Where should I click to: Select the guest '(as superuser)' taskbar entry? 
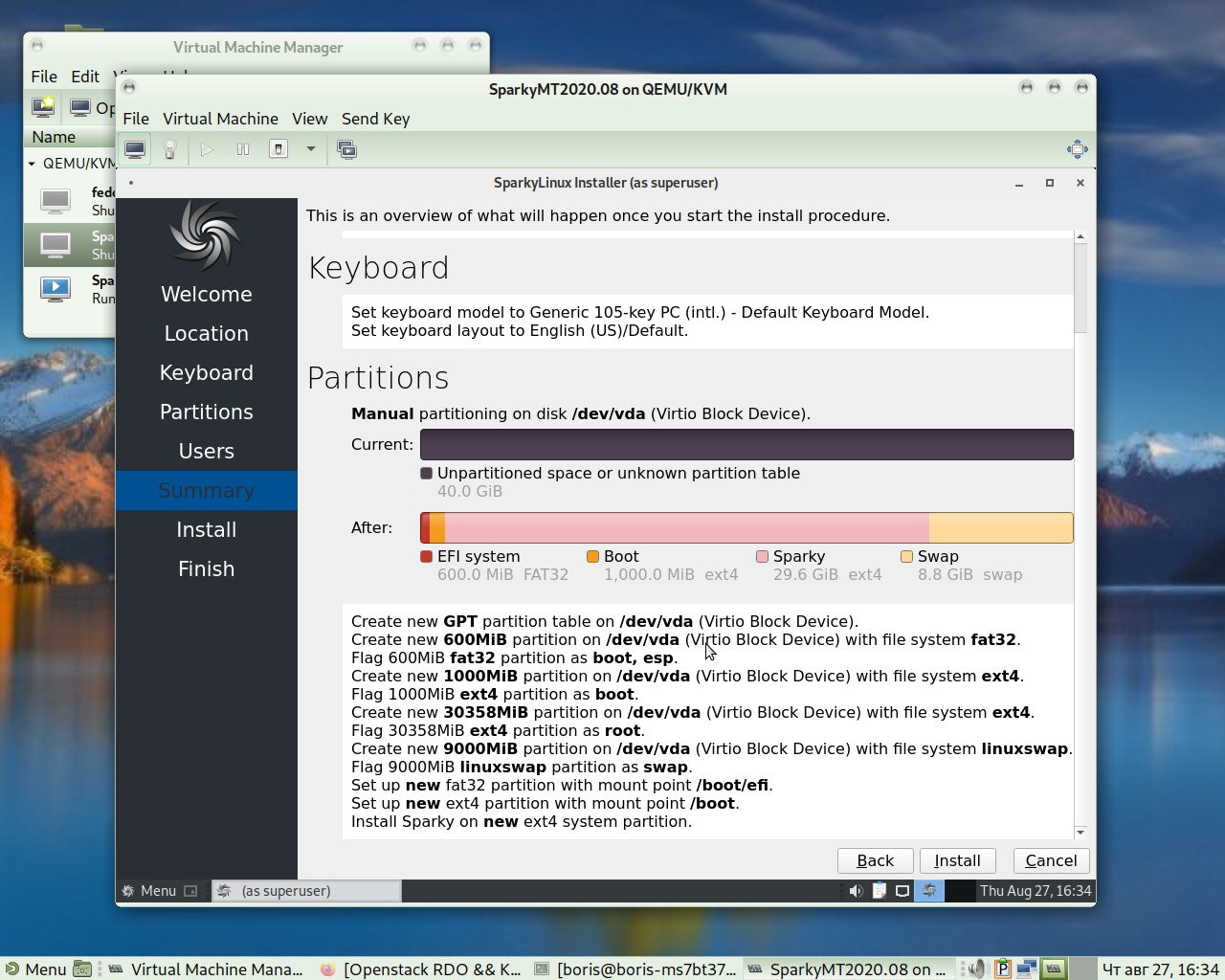tap(306, 891)
